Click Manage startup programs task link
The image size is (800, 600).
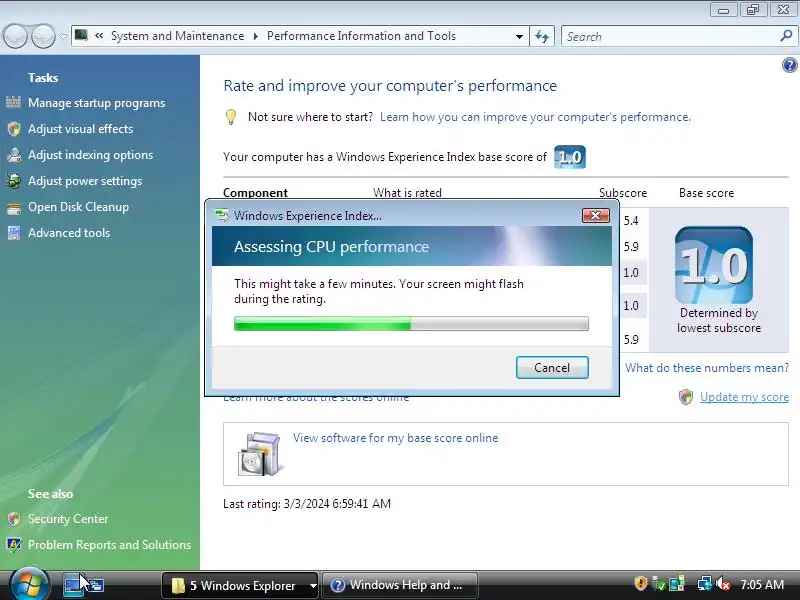pyautogui.click(x=96, y=103)
